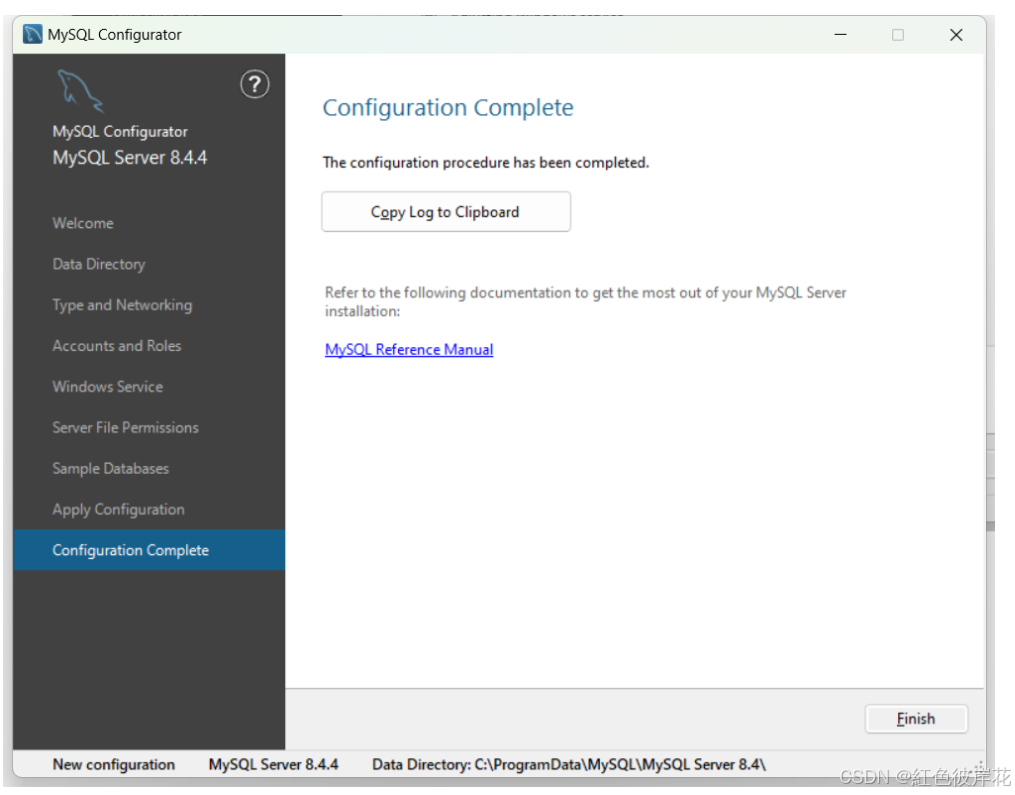Select the Accounts and Roles step
The image size is (1015, 795).
117,346
